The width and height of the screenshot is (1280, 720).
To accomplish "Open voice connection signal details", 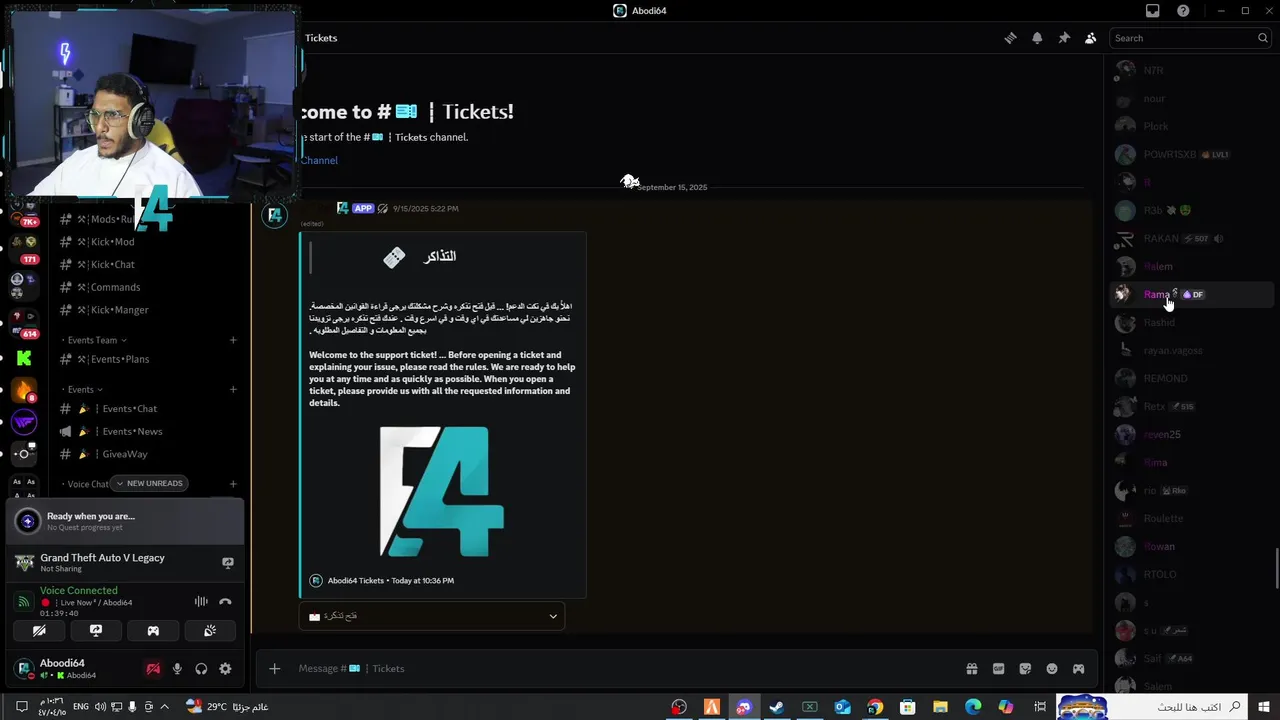I will point(24,601).
